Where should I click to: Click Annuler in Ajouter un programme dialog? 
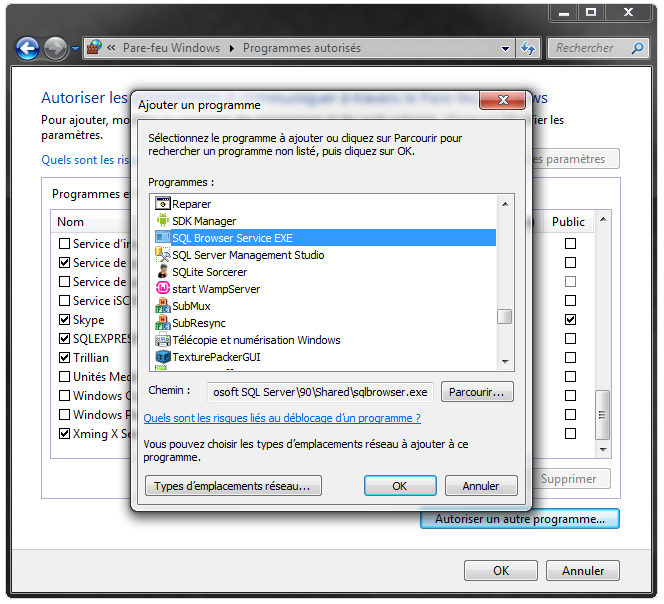click(x=481, y=486)
